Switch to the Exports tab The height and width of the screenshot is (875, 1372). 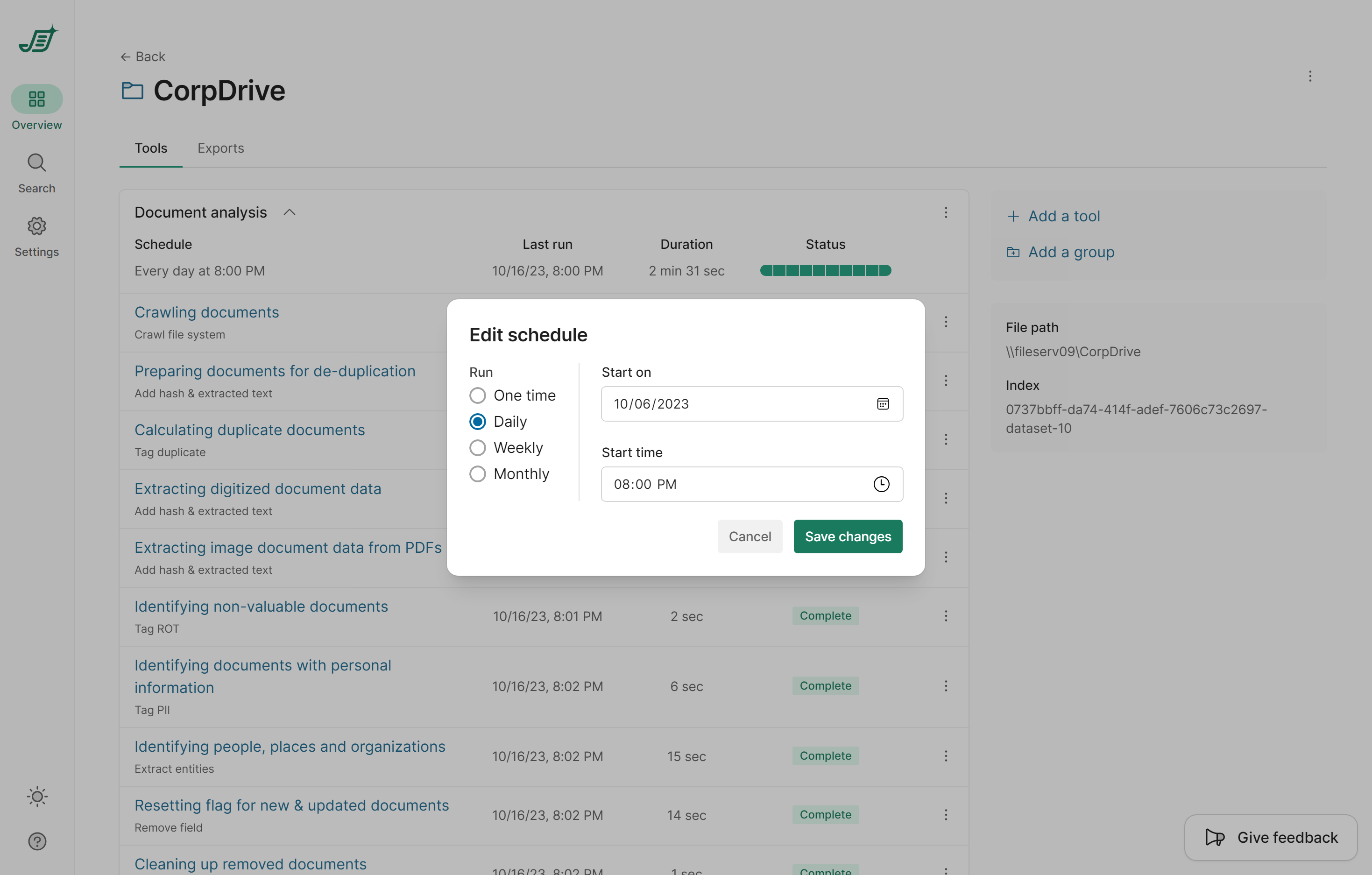[220, 148]
